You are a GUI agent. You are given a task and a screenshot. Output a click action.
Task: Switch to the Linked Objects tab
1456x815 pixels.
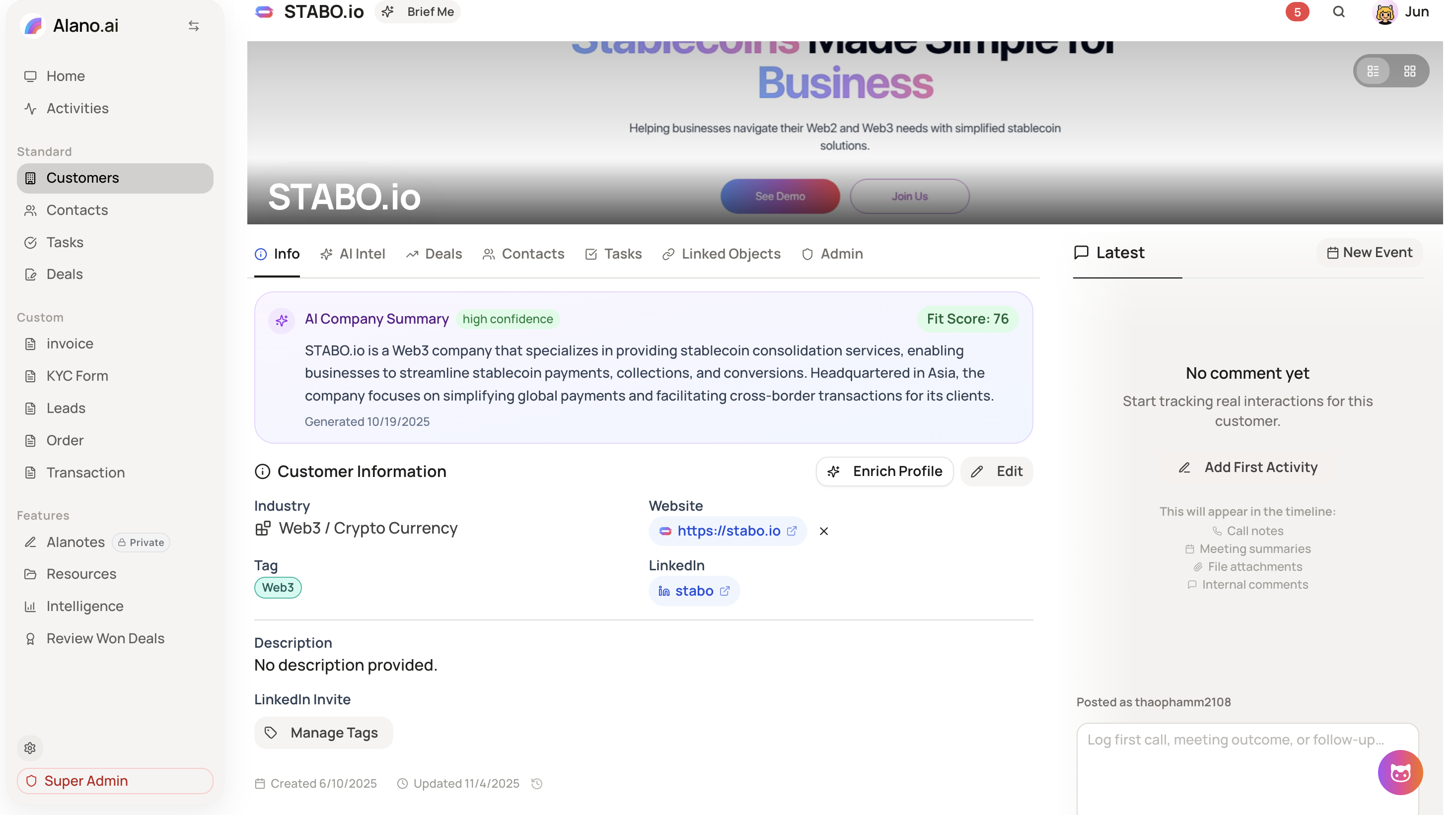721,254
